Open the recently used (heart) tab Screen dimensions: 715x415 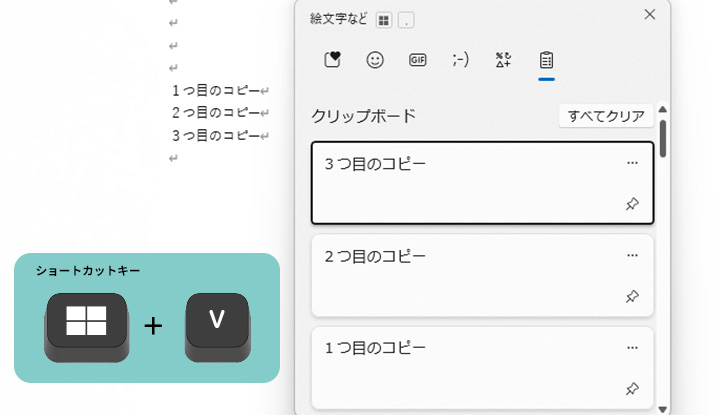pyautogui.click(x=332, y=60)
